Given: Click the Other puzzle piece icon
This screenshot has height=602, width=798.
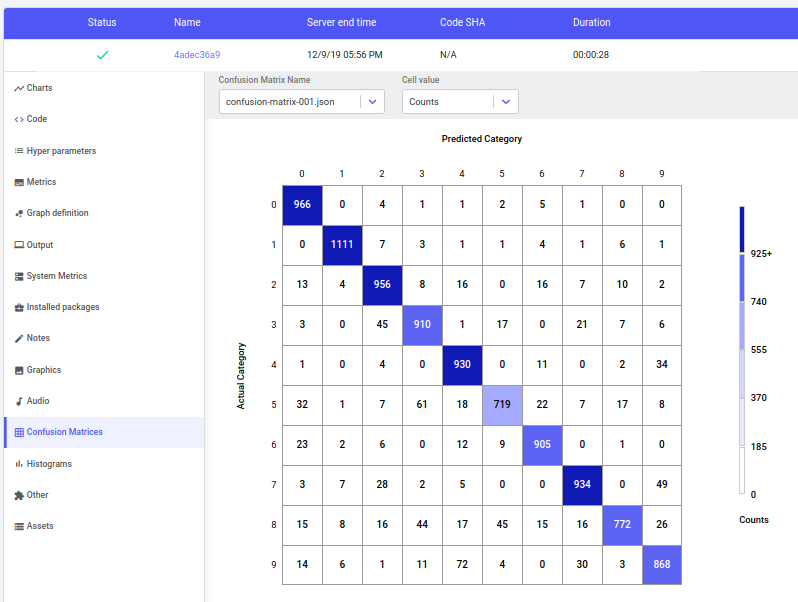Looking at the screenshot, I should click(19, 496).
